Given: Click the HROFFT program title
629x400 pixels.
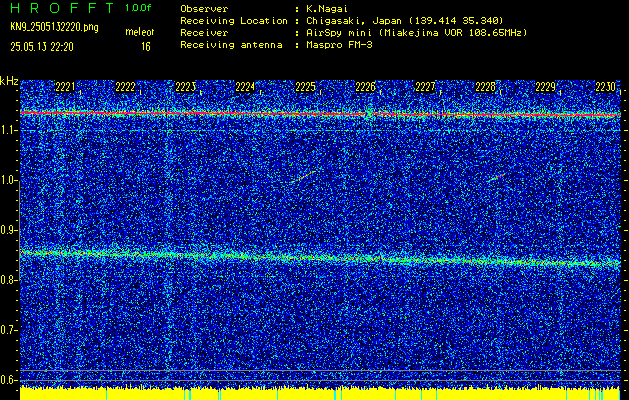Looking at the screenshot, I should (63, 8).
